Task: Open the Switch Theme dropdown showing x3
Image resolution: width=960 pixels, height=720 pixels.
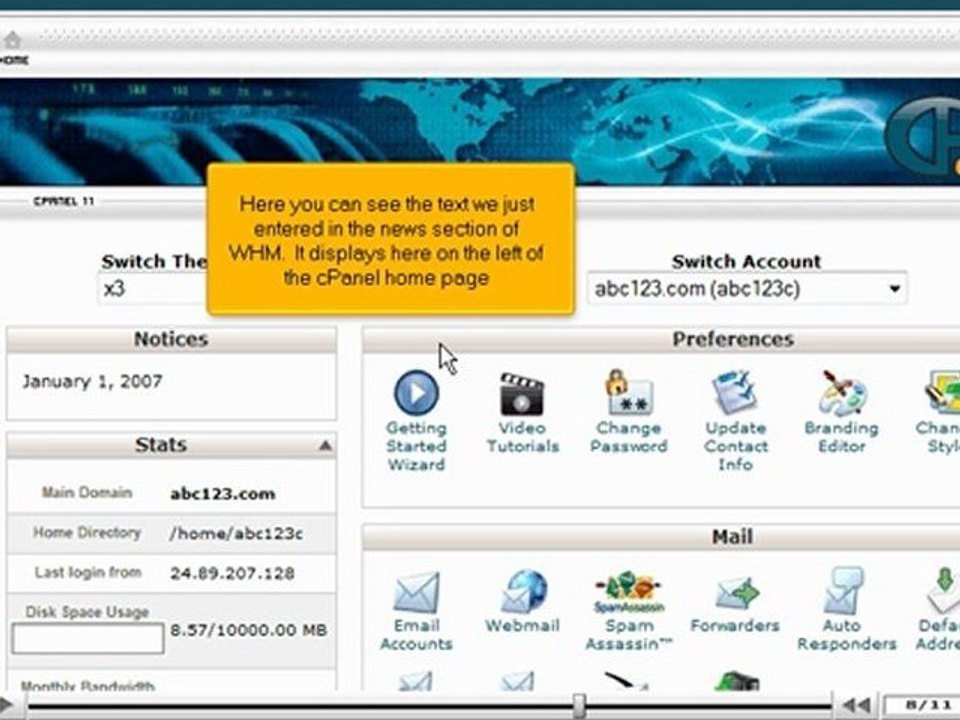Action: point(153,288)
